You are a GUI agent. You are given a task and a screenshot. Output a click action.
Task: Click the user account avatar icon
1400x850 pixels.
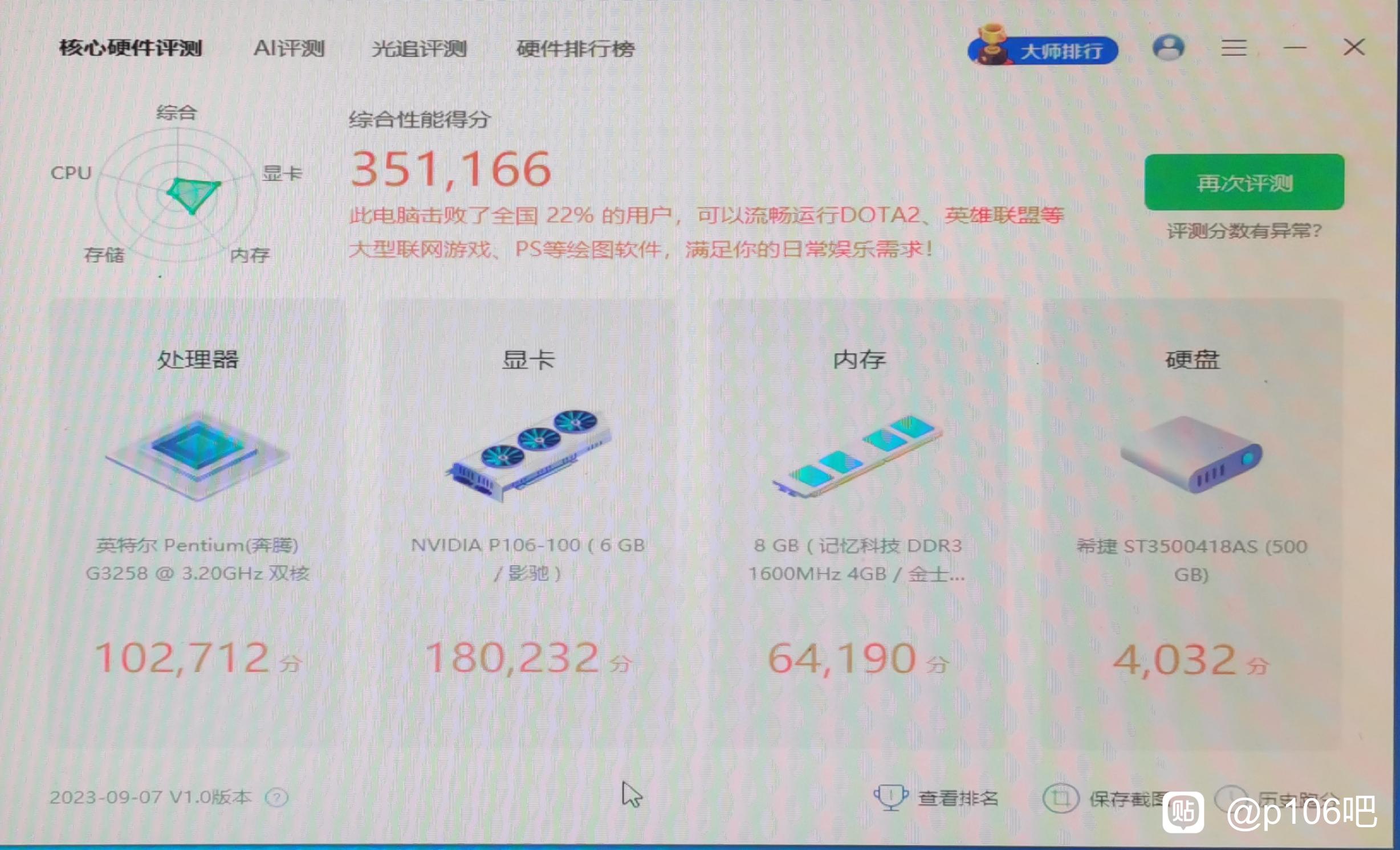[x=1169, y=48]
